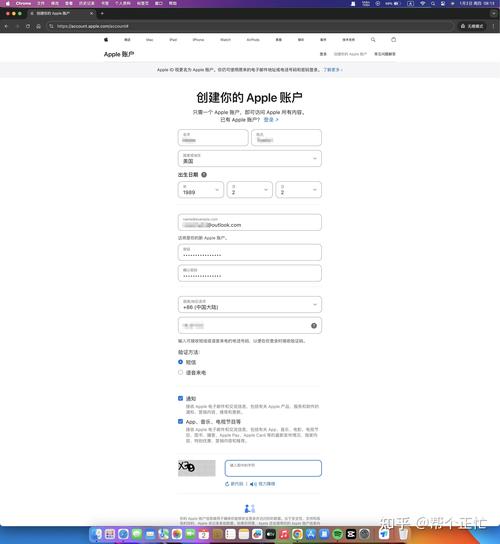Open the shopping bag icon
This screenshot has width=500, height=544.
pyautogui.click(x=393, y=40)
